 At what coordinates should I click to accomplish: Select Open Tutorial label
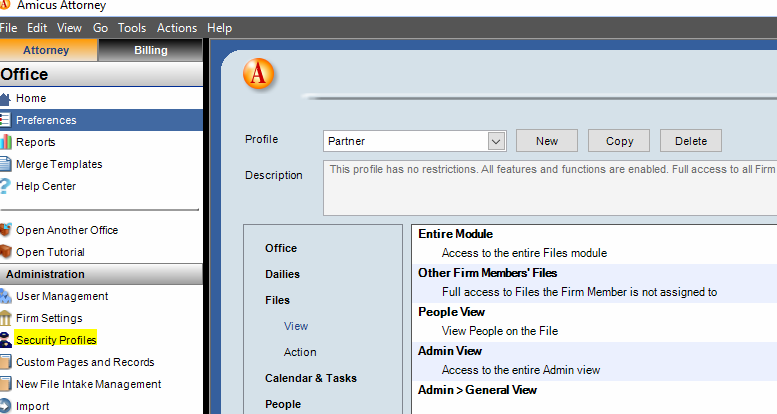(x=50, y=252)
